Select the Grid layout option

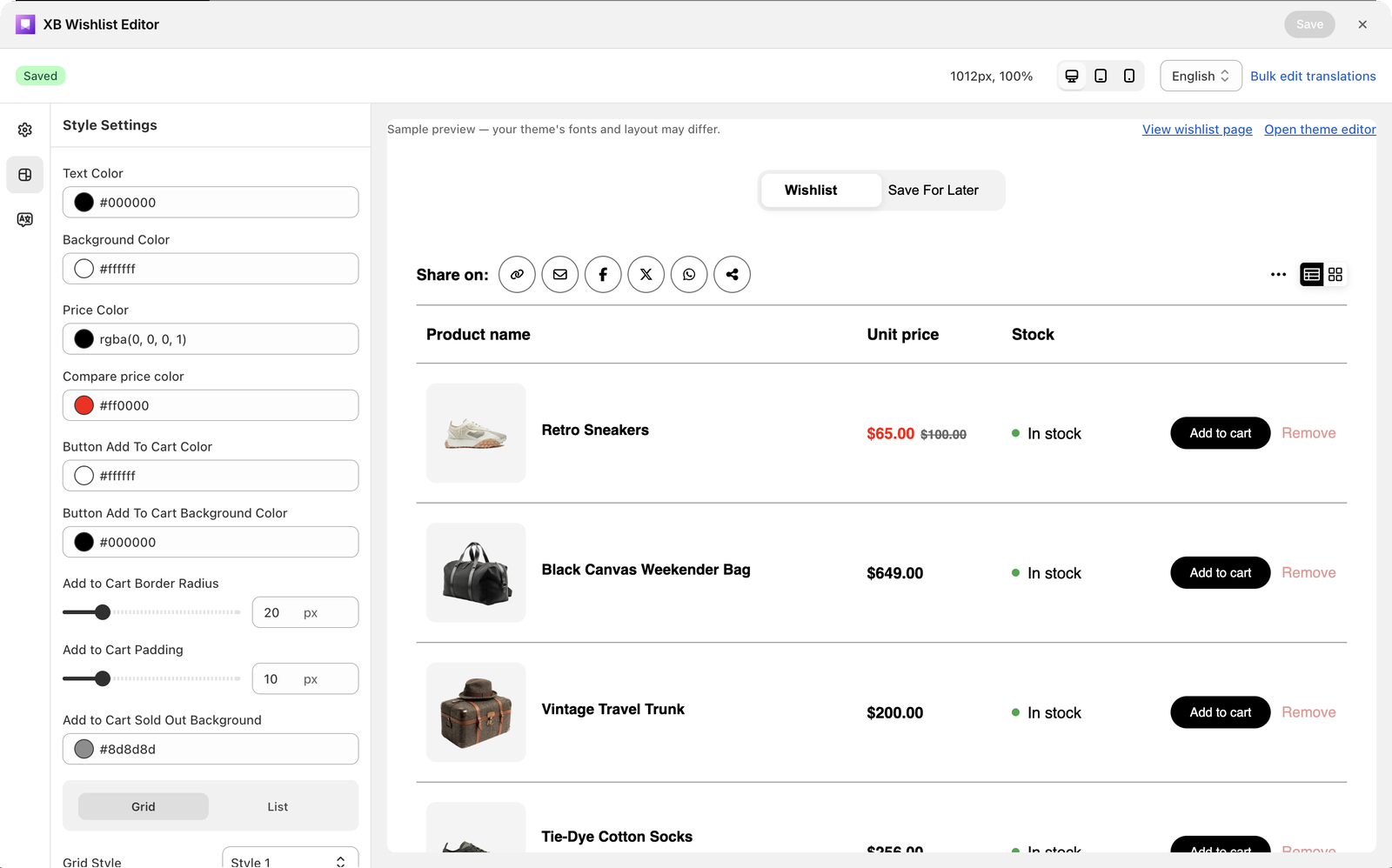[x=144, y=807]
